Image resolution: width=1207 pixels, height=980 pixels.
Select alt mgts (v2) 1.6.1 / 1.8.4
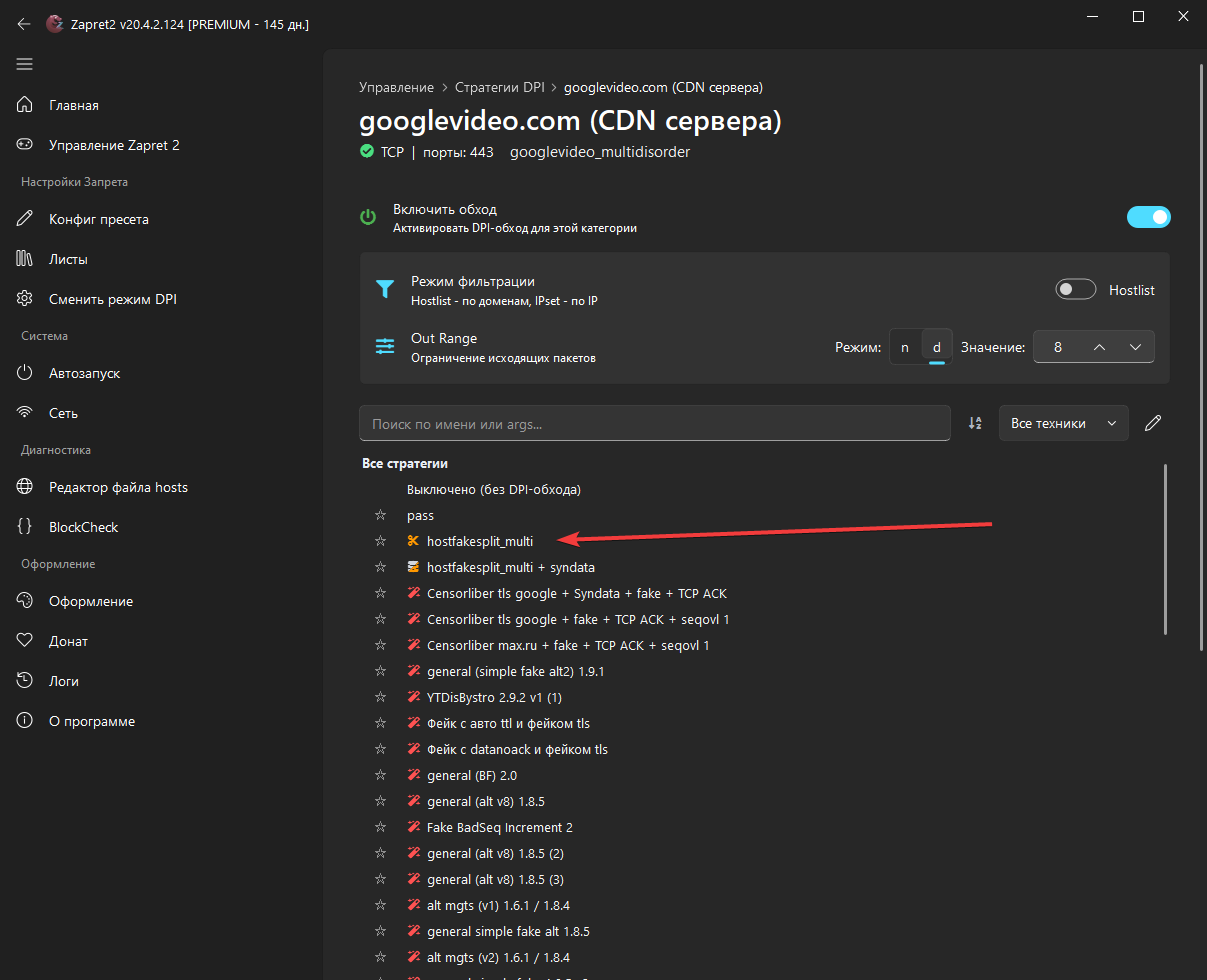[499, 957]
